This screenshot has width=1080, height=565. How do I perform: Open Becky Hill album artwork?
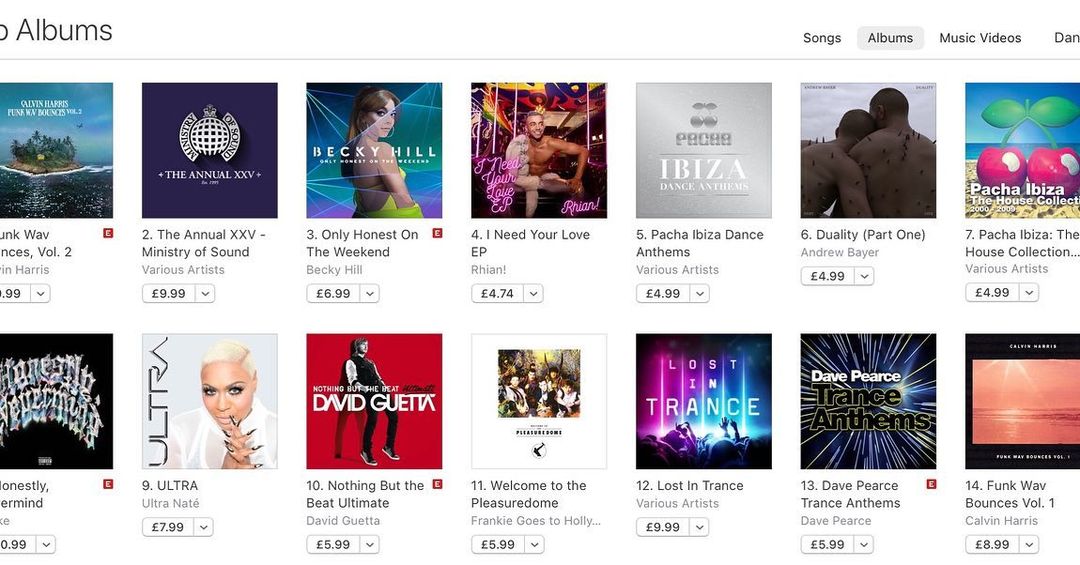point(374,150)
